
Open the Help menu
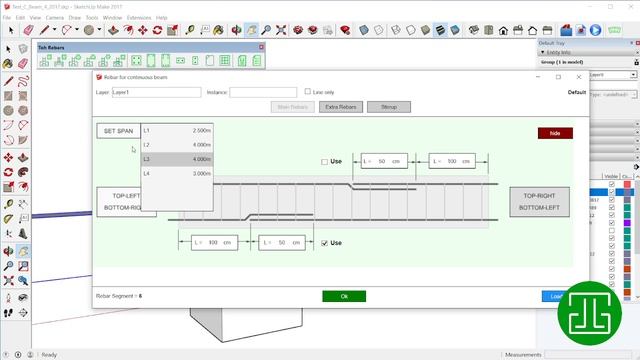pos(162,18)
